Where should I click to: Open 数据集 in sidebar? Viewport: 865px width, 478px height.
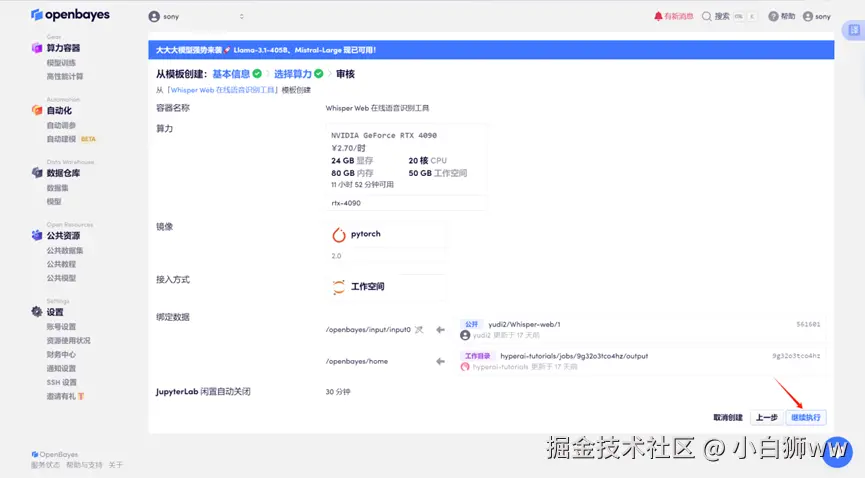click(x=57, y=188)
